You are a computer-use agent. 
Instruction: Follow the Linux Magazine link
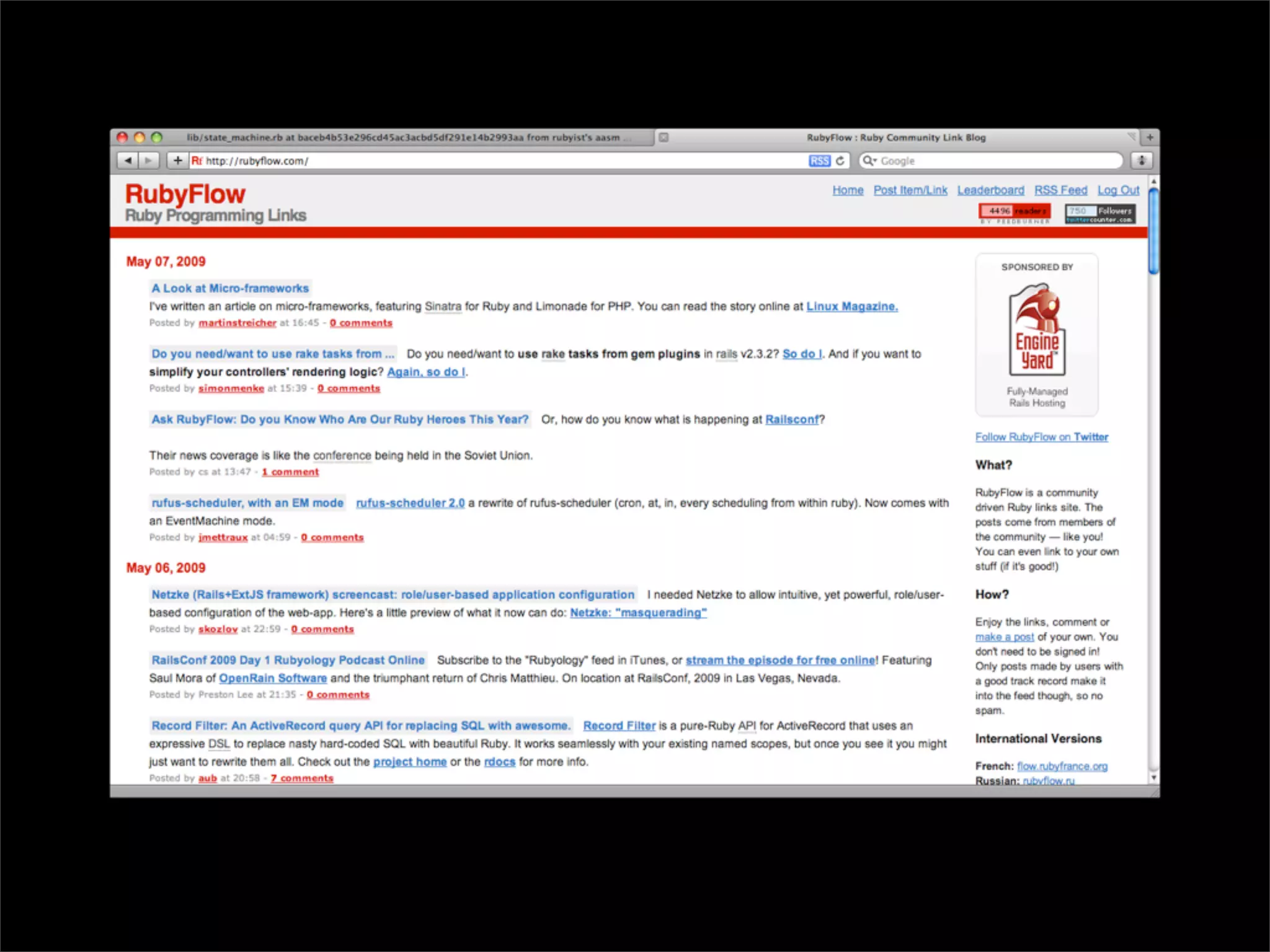tap(852, 306)
